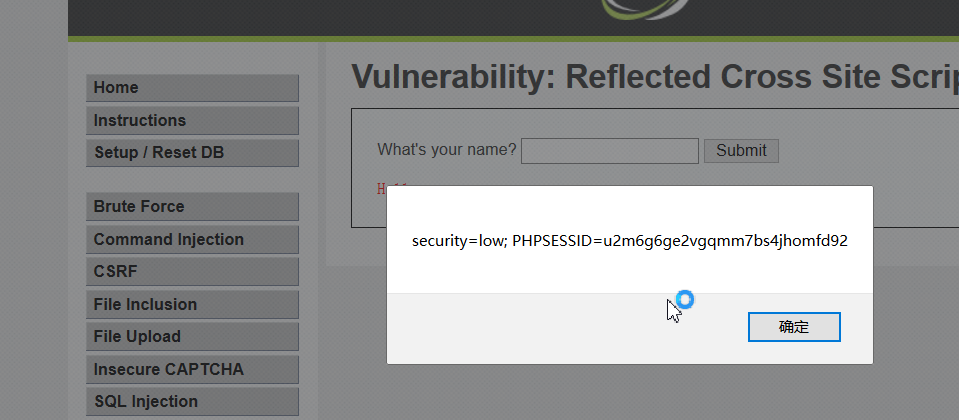Click the What's your name? label
This screenshot has height=420, width=959.
(446, 150)
